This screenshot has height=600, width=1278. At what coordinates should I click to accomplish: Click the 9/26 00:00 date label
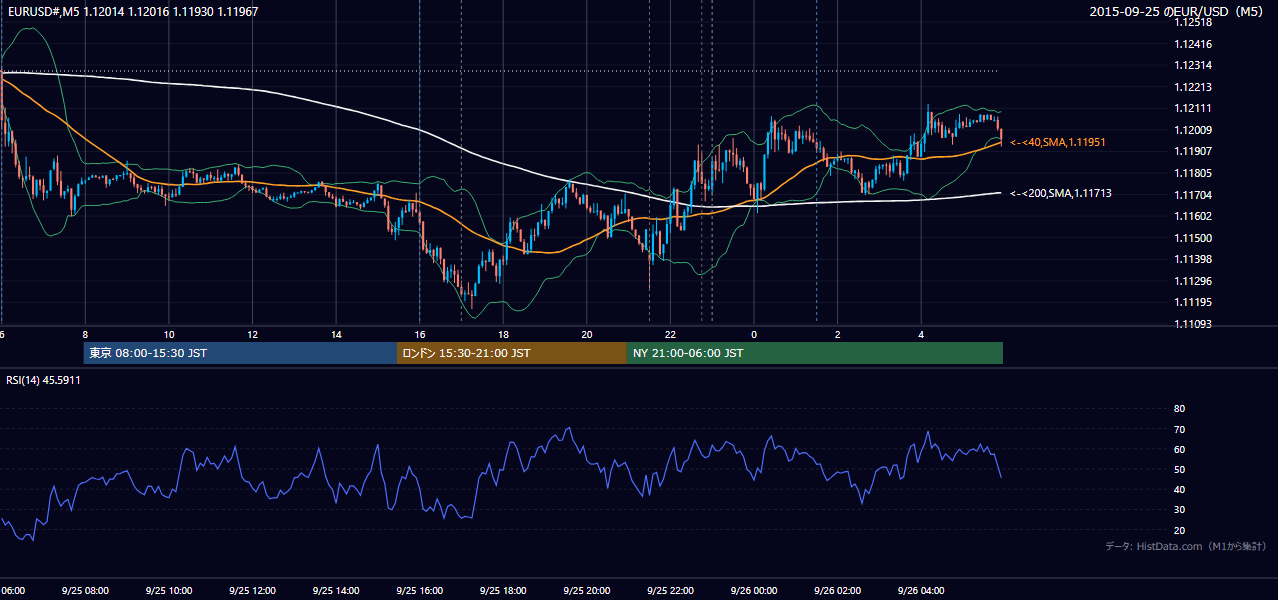(754, 591)
